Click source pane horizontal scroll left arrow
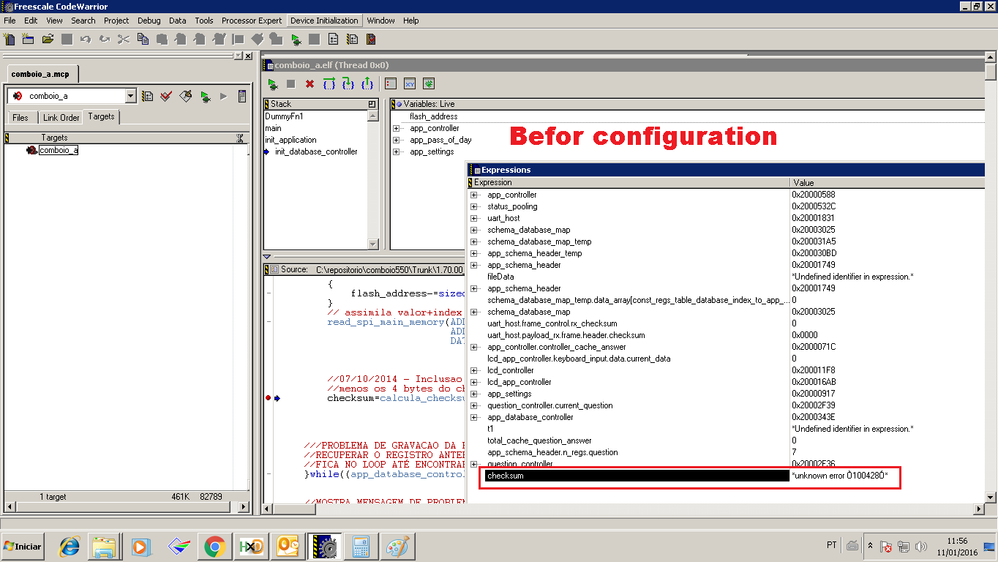Image resolution: width=998 pixels, height=562 pixels. click(x=267, y=509)
